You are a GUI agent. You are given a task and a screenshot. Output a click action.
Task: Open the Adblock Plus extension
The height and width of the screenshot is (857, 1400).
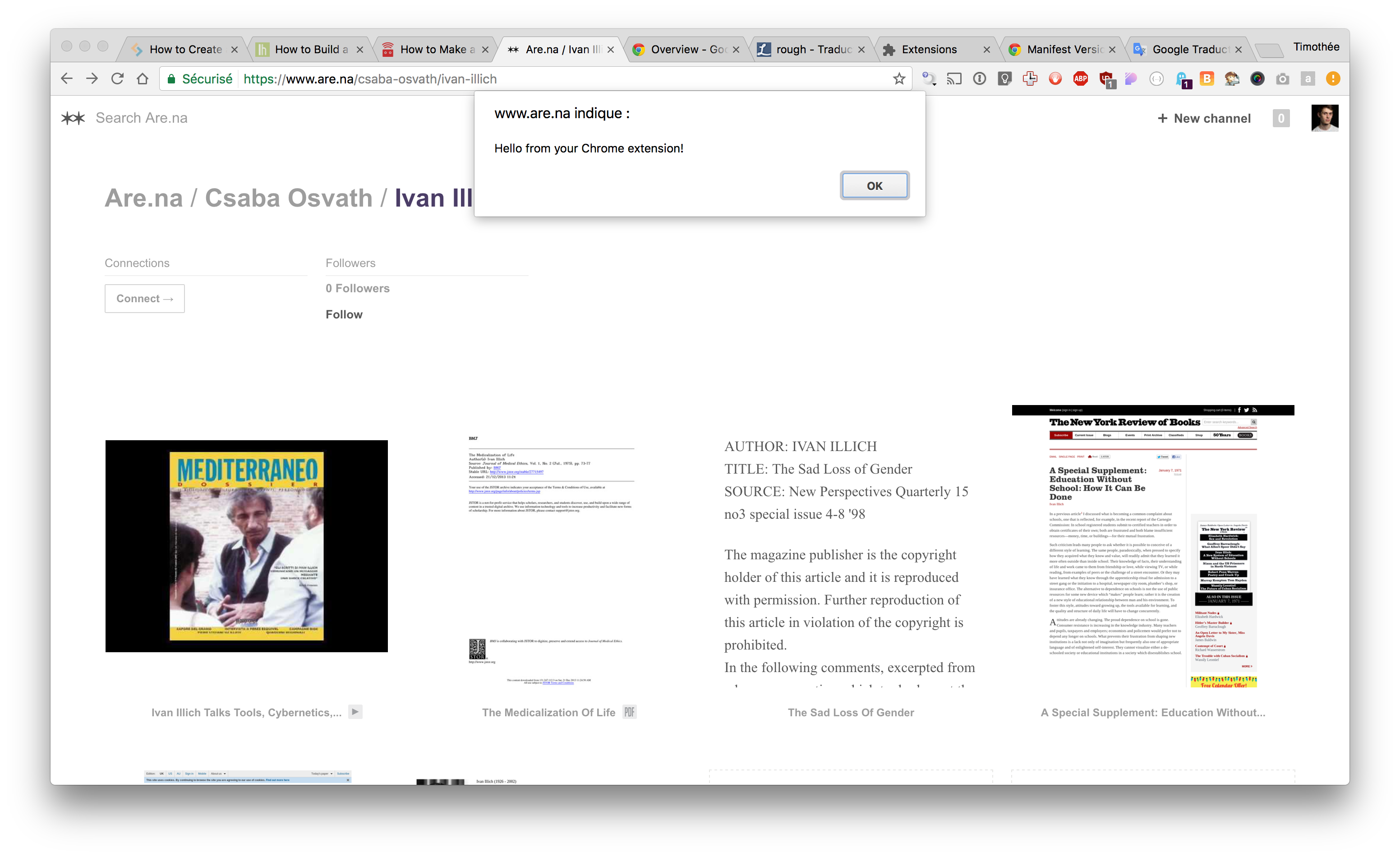(1081, 79)
